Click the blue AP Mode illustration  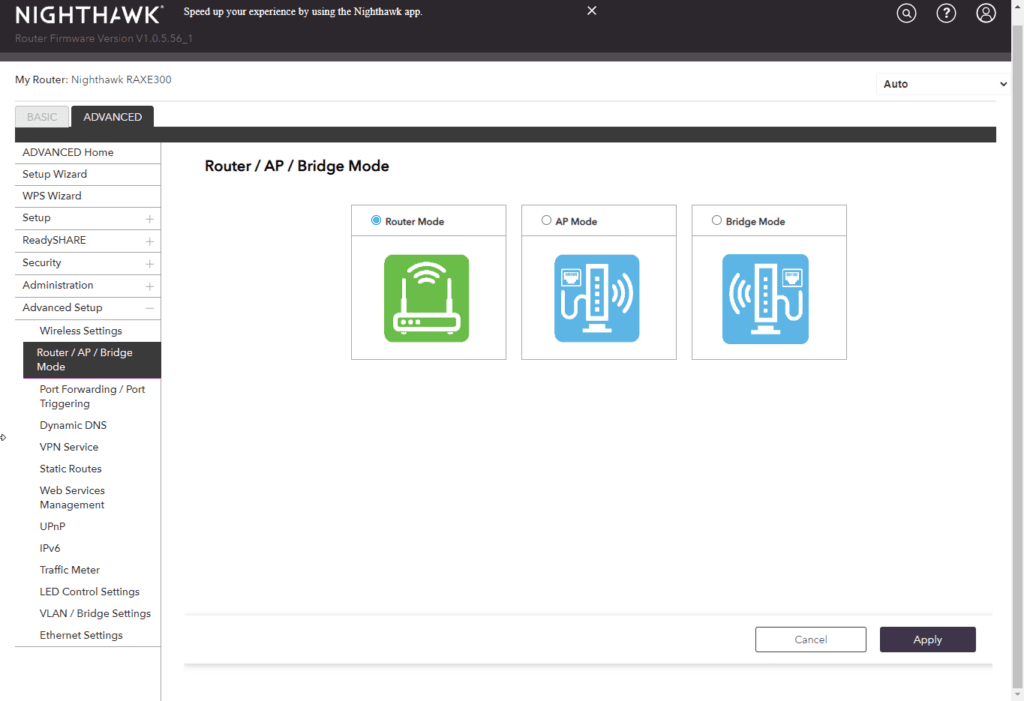tap(597, 298)
